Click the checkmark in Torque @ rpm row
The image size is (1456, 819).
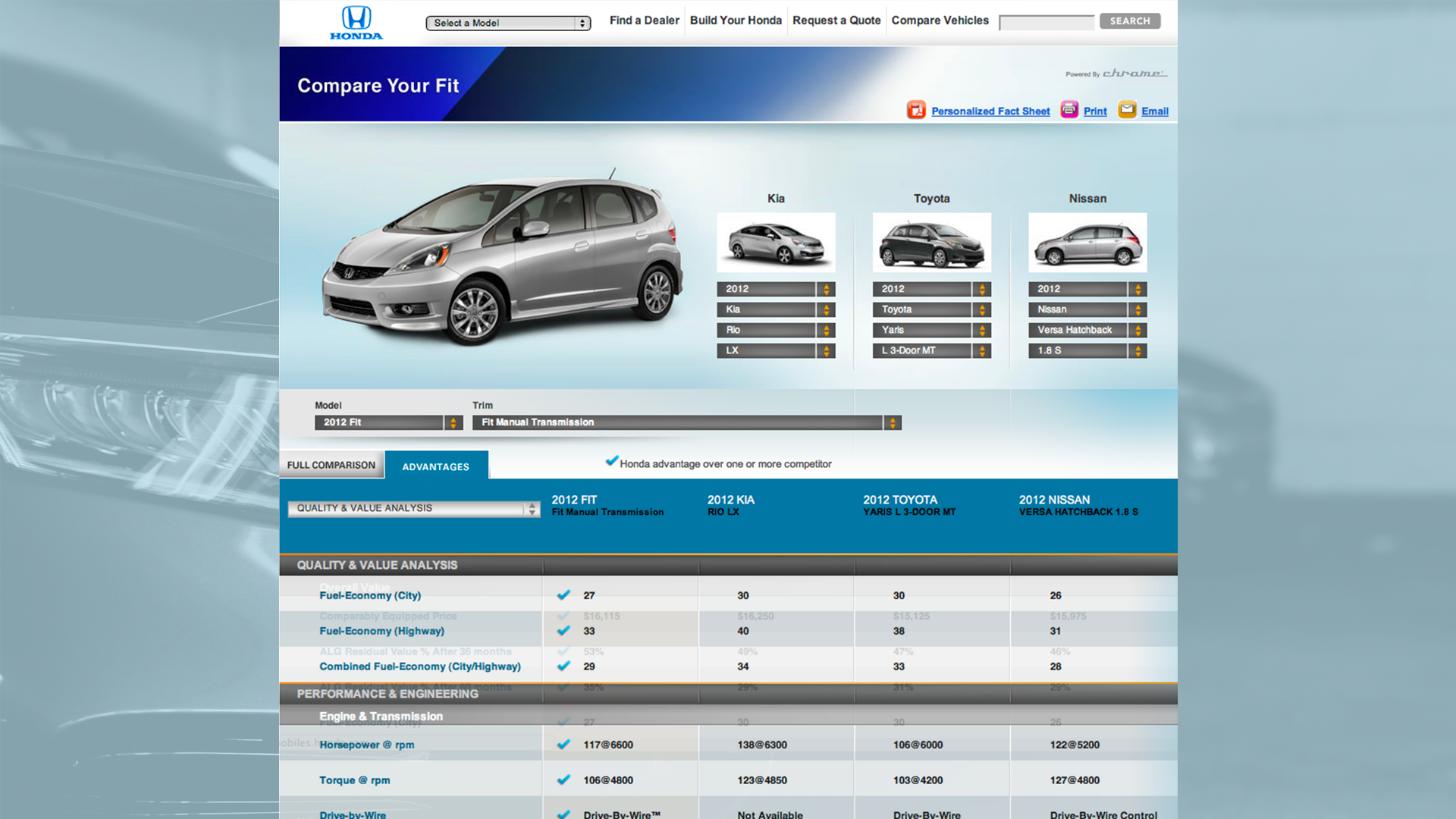click(x=563, y=780)
